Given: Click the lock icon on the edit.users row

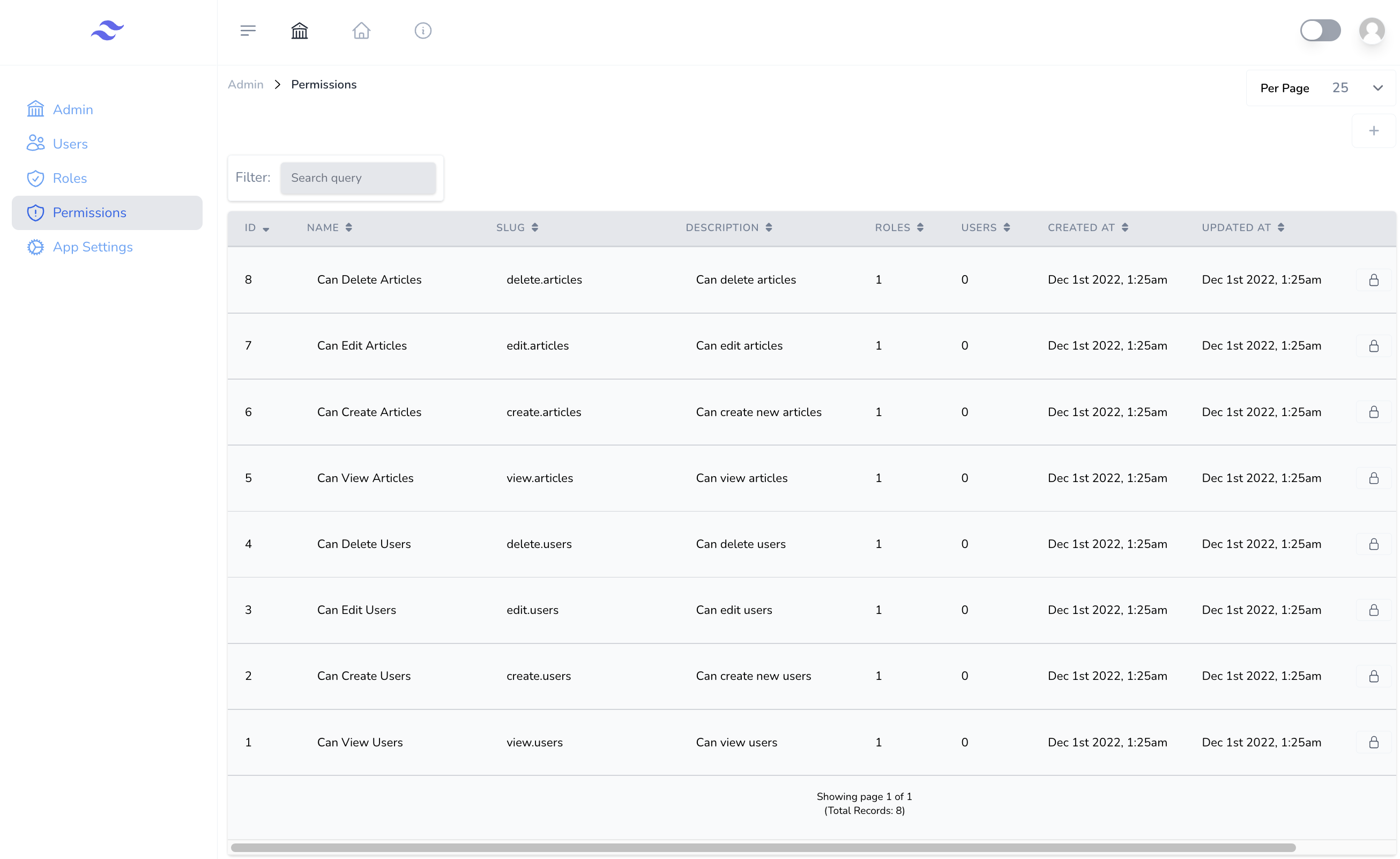Looking at the screenshot, I should [x=1373, y=610].
